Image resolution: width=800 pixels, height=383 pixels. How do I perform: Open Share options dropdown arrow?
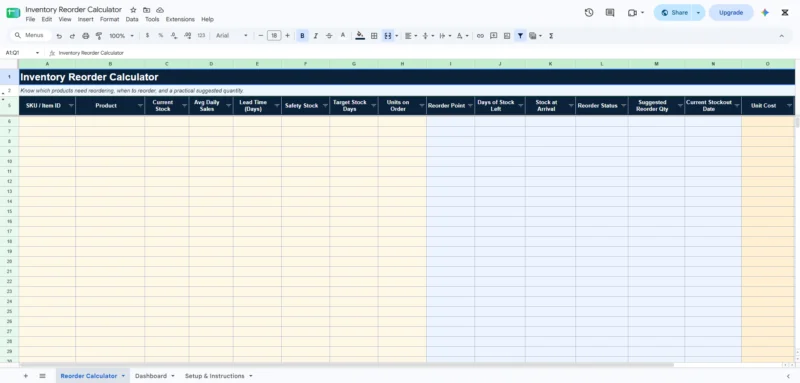pyautogui.click(x=698, y=13)
